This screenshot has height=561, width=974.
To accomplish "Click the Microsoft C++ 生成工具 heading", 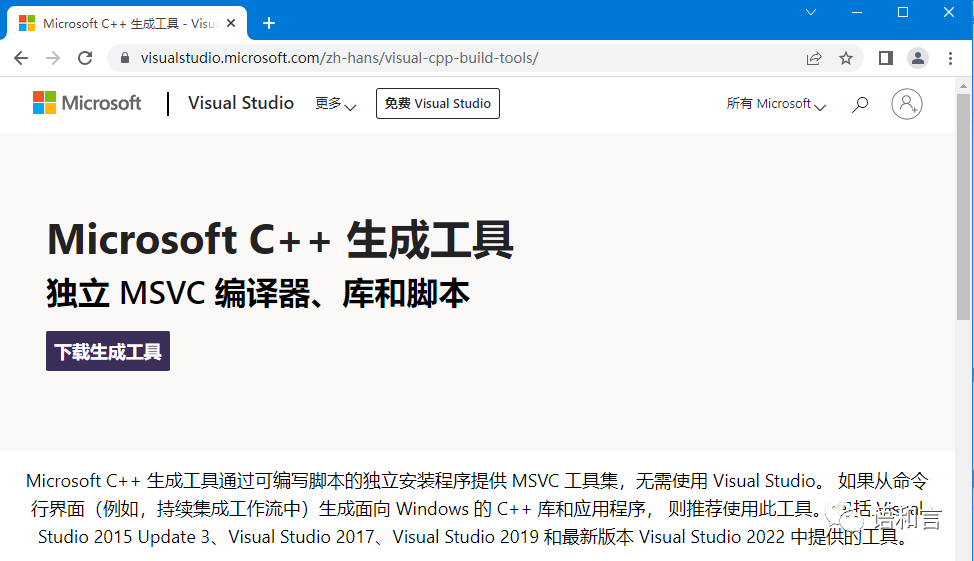I will point(280,240).
